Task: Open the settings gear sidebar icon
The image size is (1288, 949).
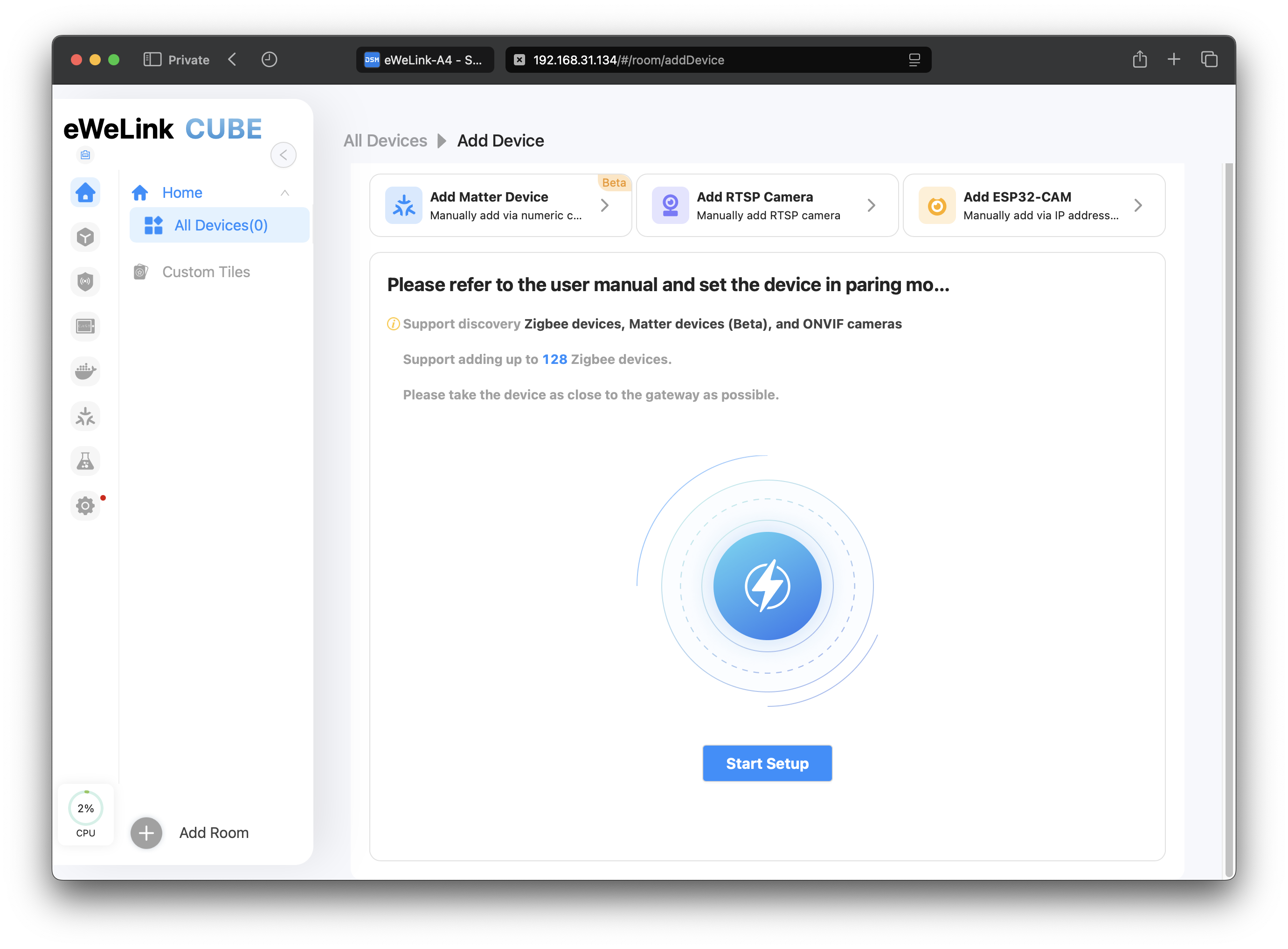Action: 85,505
